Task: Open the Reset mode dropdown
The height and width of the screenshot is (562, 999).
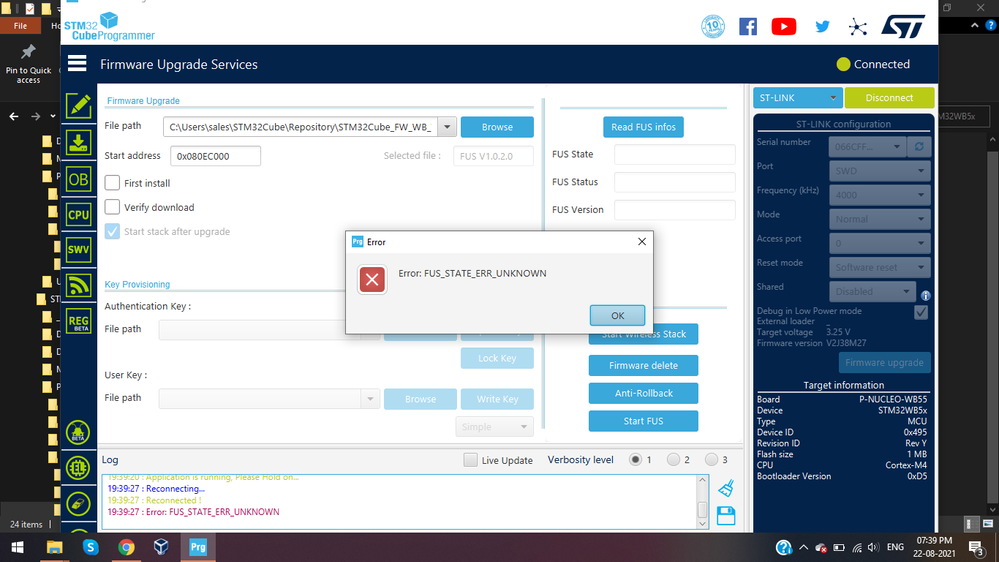Action: point(879,267)
